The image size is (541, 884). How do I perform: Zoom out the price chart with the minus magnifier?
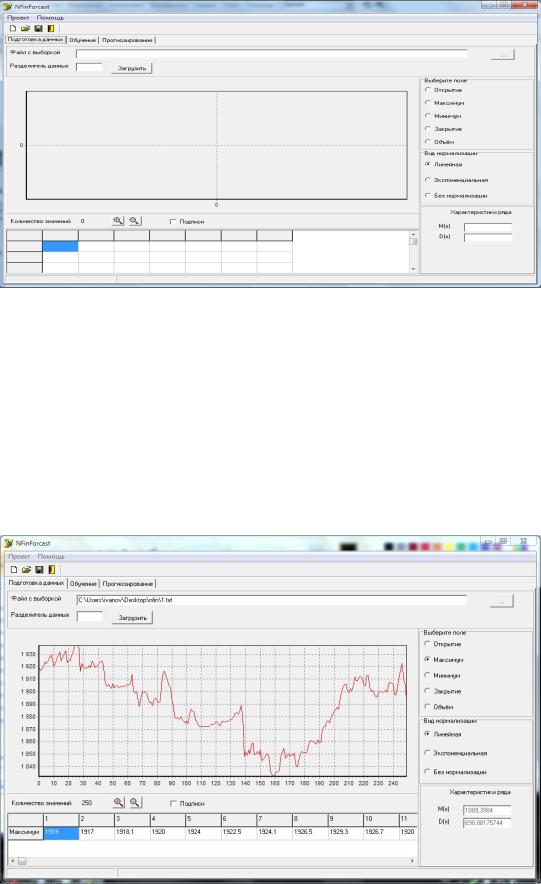tap(135, 802)
